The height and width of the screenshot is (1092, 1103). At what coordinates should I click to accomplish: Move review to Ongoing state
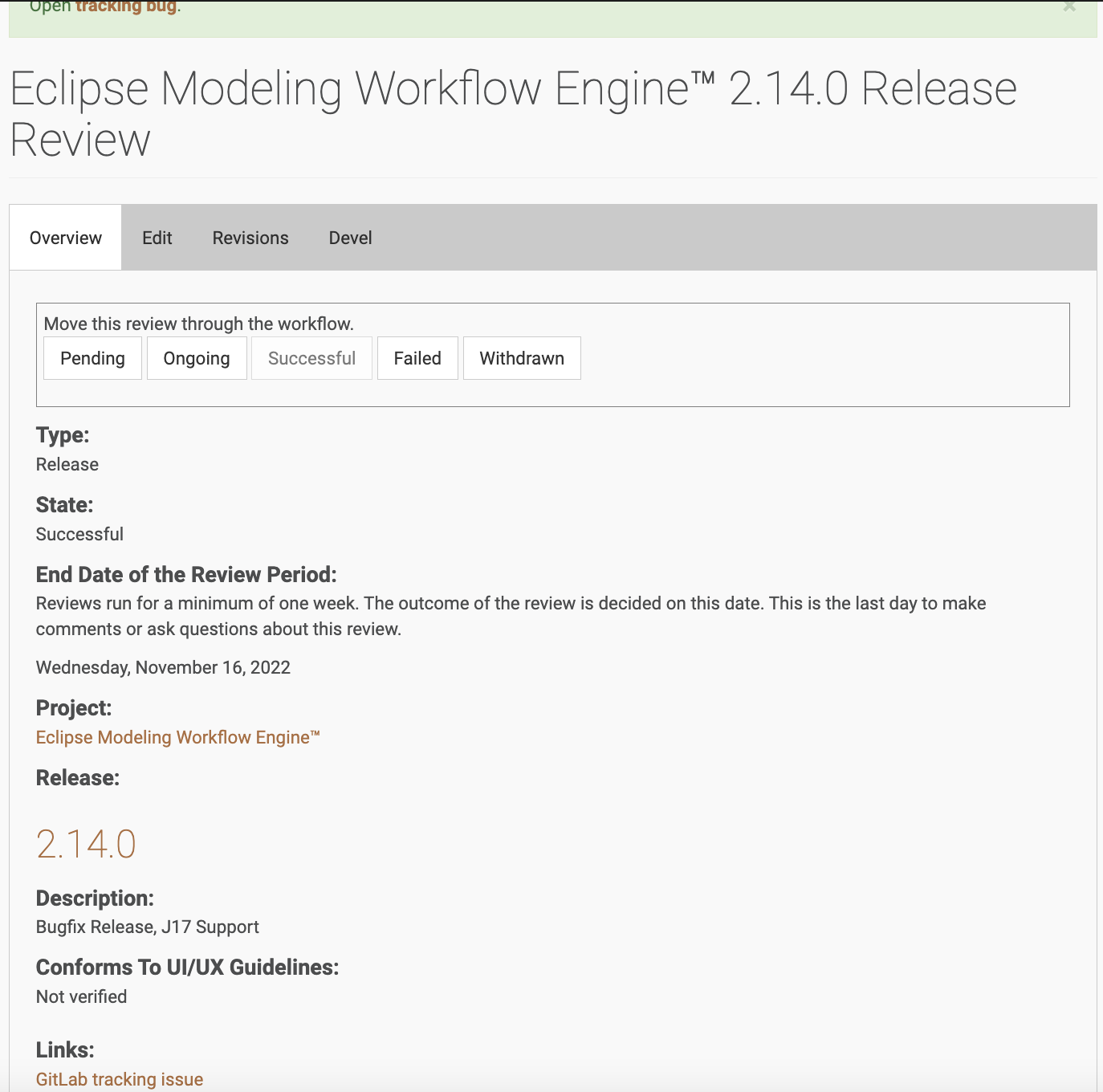coord(197,358)
